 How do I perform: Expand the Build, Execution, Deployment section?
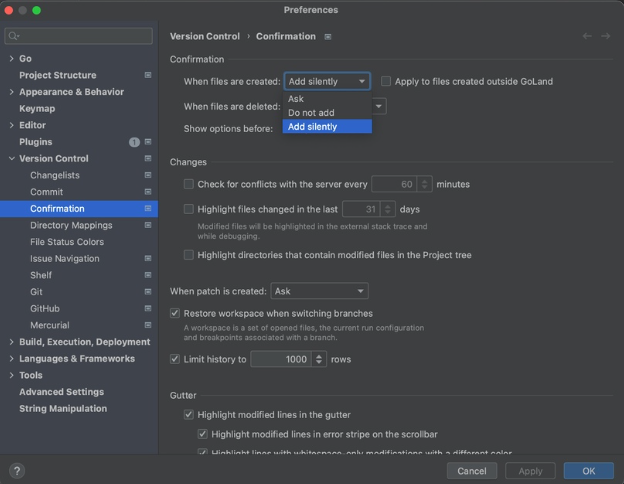tap(11, 342)
